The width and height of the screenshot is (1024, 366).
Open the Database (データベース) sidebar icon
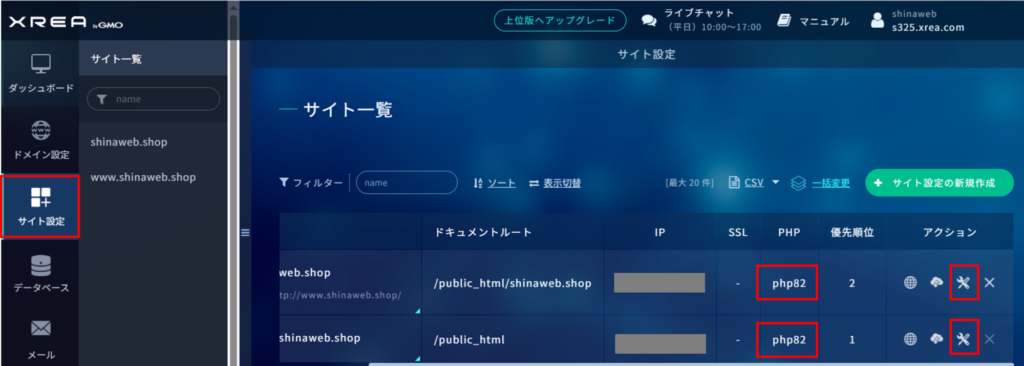pyautogui.click(x=40, y=265)
